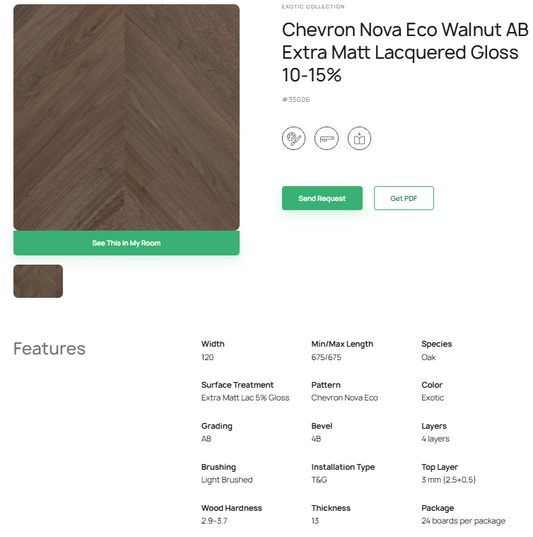This screenshot has height=537, width=533.
Task: Click the Exotic Collection label
Action: [x=313, y=7]
